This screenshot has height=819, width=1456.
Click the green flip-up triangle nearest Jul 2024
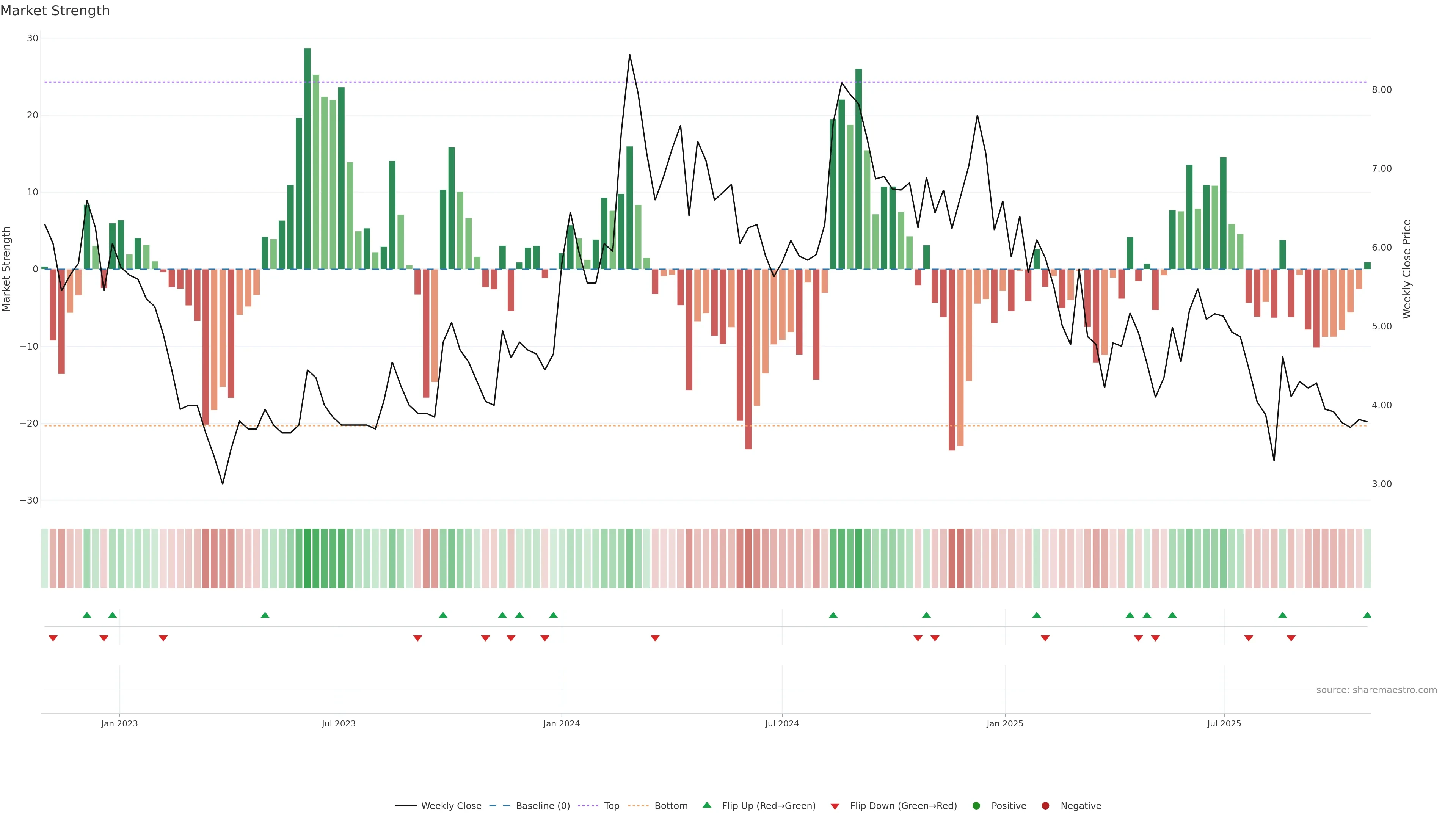point(833,615)
